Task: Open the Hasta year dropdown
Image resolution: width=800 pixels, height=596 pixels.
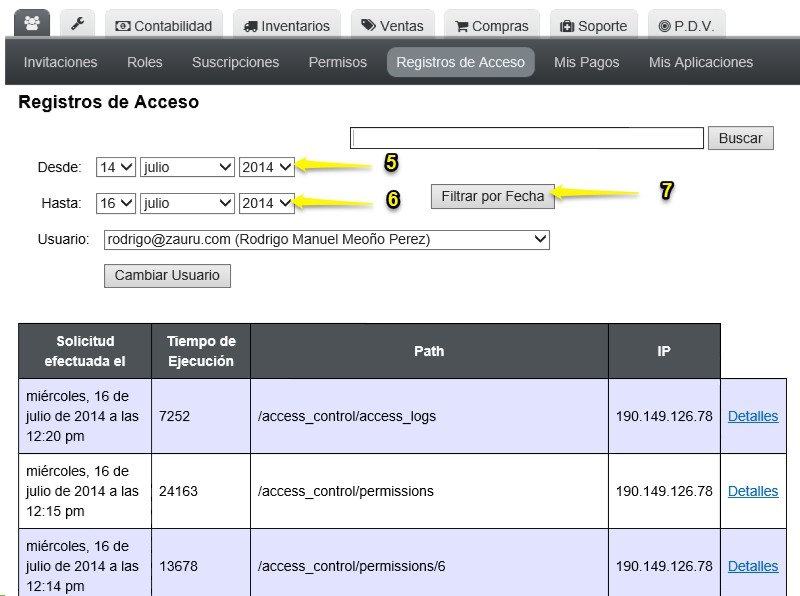Action: 267,204
